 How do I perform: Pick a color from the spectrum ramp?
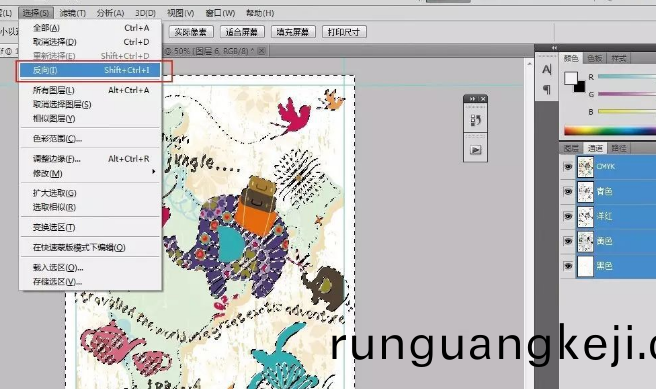(610, 131)
